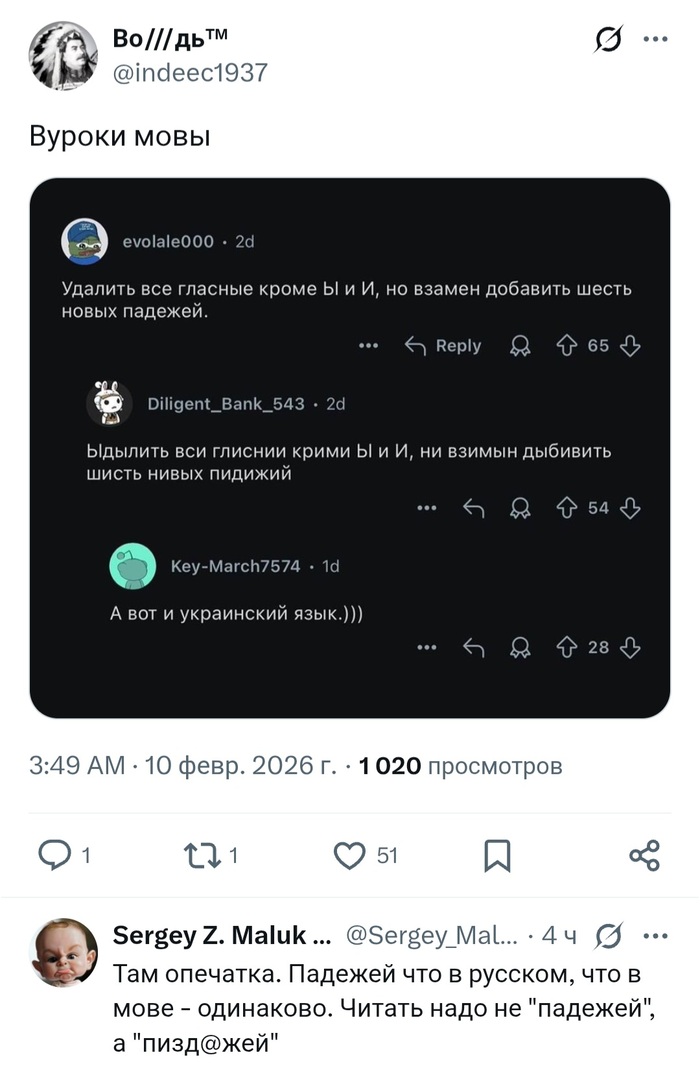700x1066 pixels.
Task: Open the three-dot menu on the main post
Action: [655, 40]
